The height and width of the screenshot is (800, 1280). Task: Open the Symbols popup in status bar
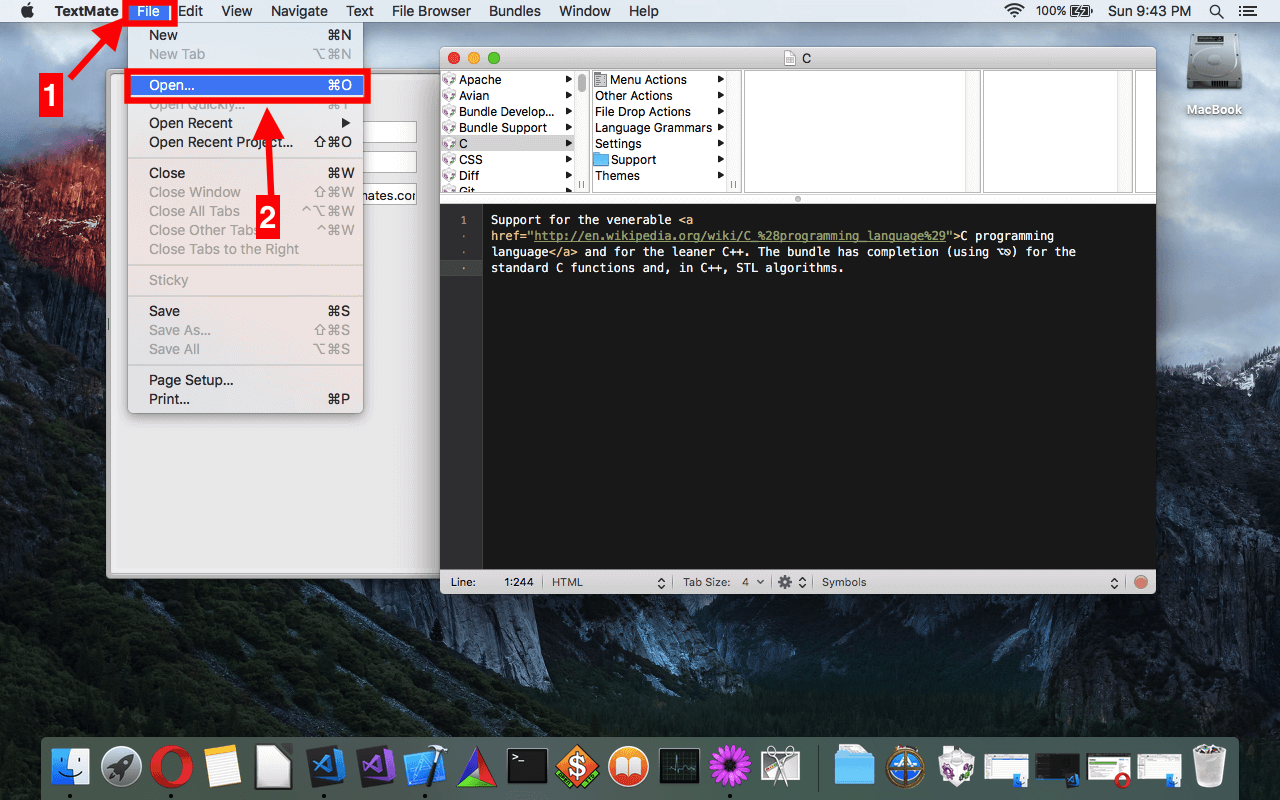(x=969, y=582)
